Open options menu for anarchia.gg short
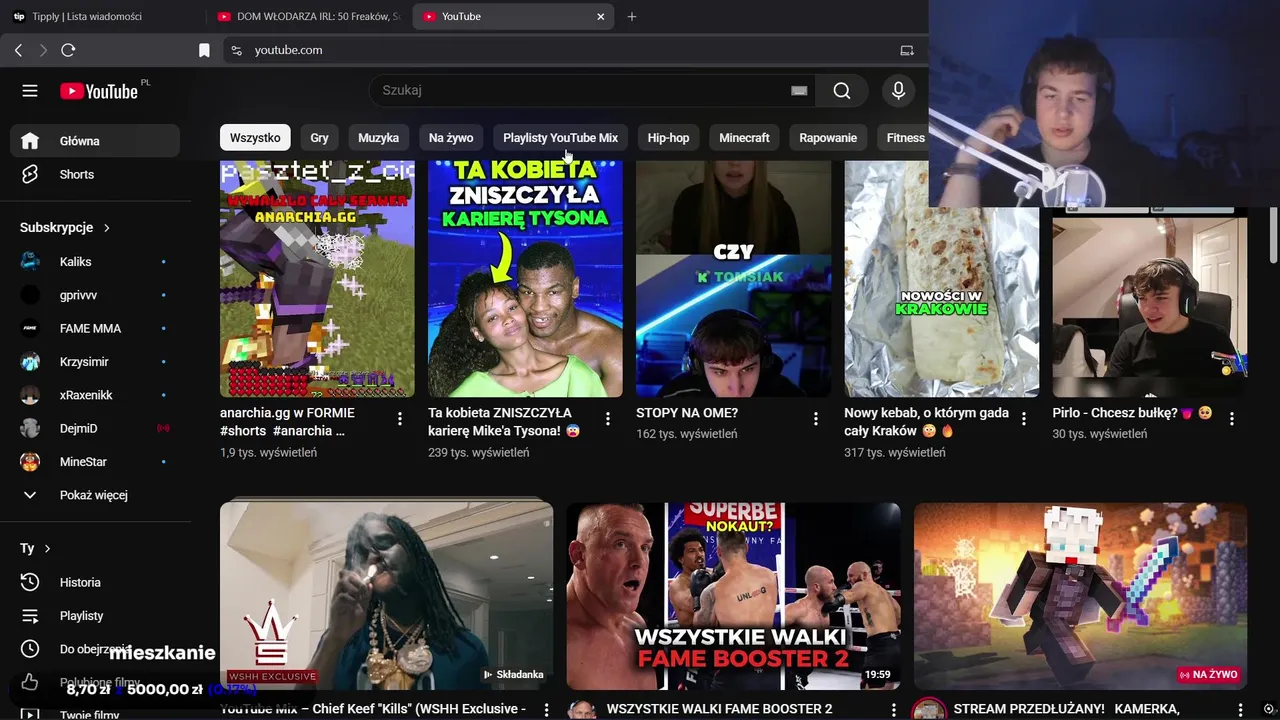The image size is (1280, 720). pos(400,419)
